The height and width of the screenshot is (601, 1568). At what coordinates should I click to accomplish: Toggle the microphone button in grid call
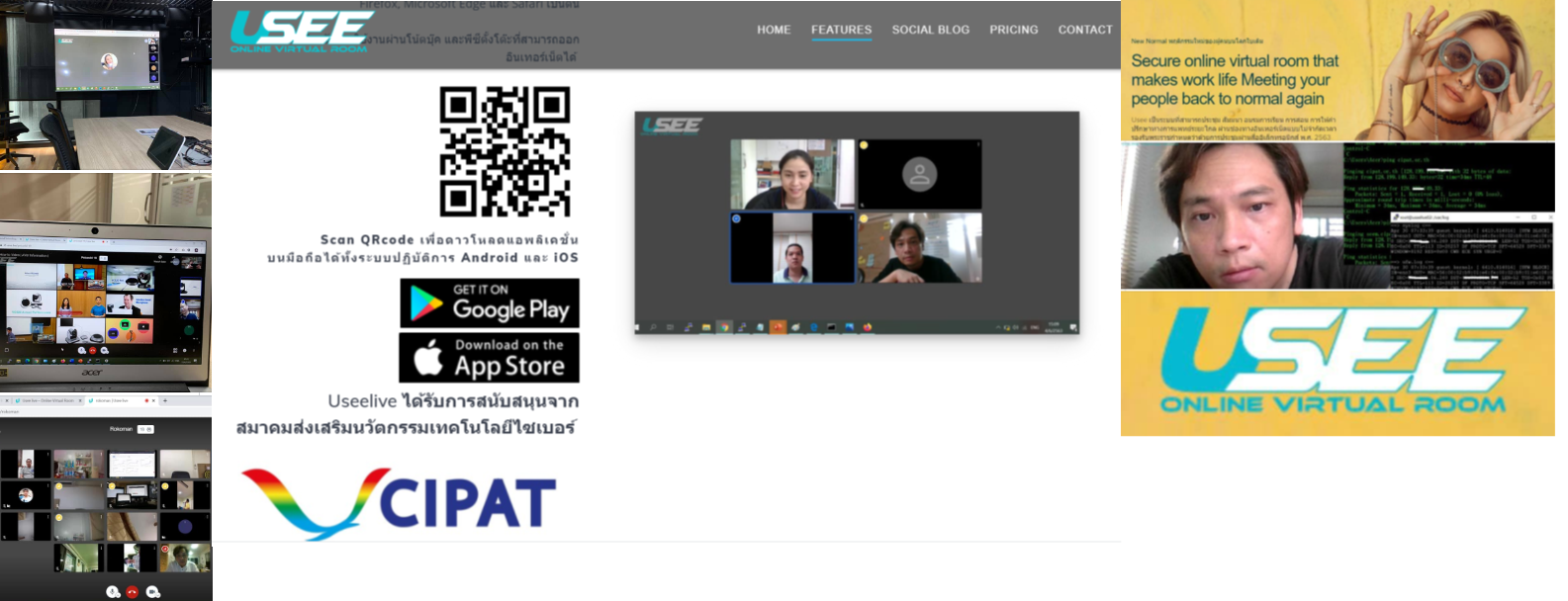[113, 591]
